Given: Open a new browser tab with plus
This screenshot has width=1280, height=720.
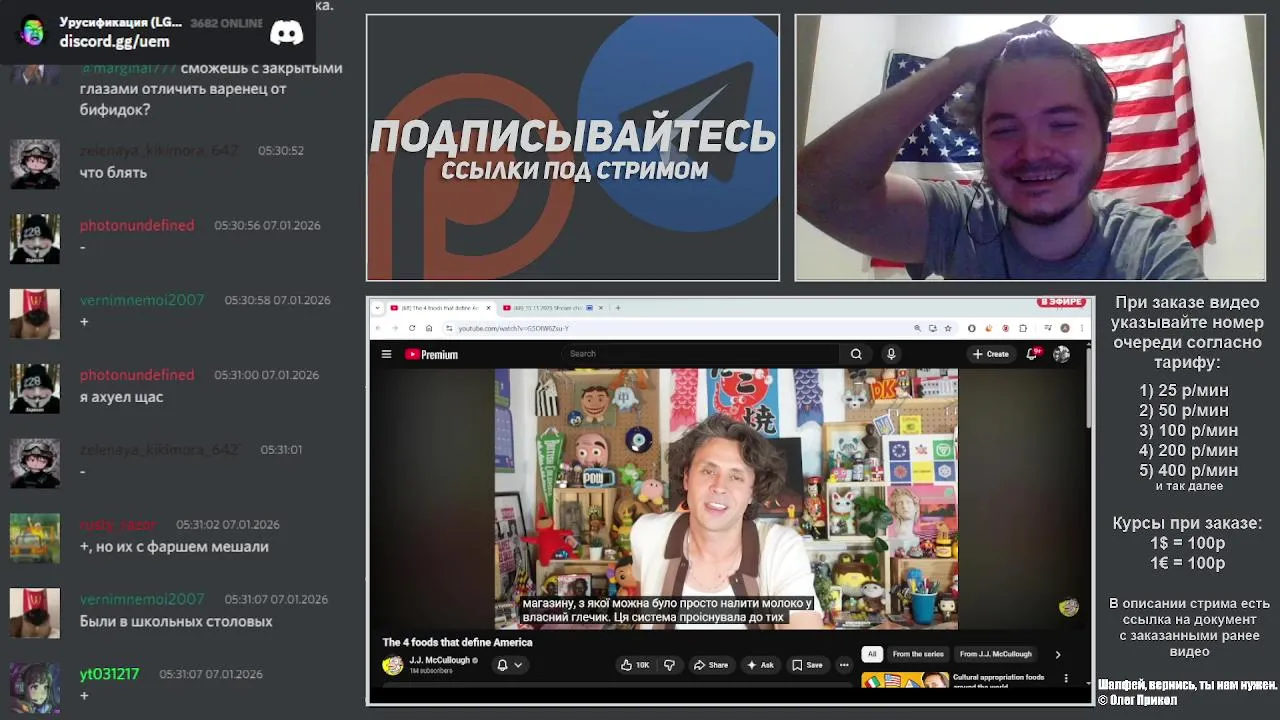Looking at the screenshot, I should pos(618,308).
